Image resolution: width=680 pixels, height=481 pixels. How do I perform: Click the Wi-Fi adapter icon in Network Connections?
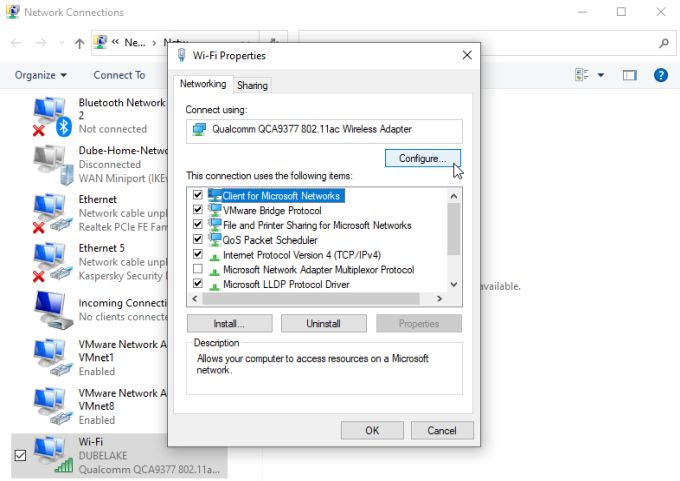[x=54, y=455]
